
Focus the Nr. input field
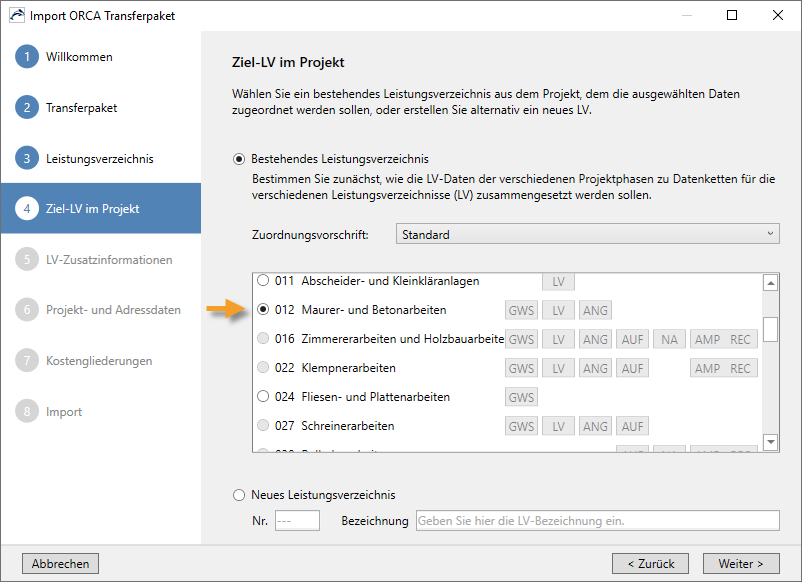click(297, 521)
